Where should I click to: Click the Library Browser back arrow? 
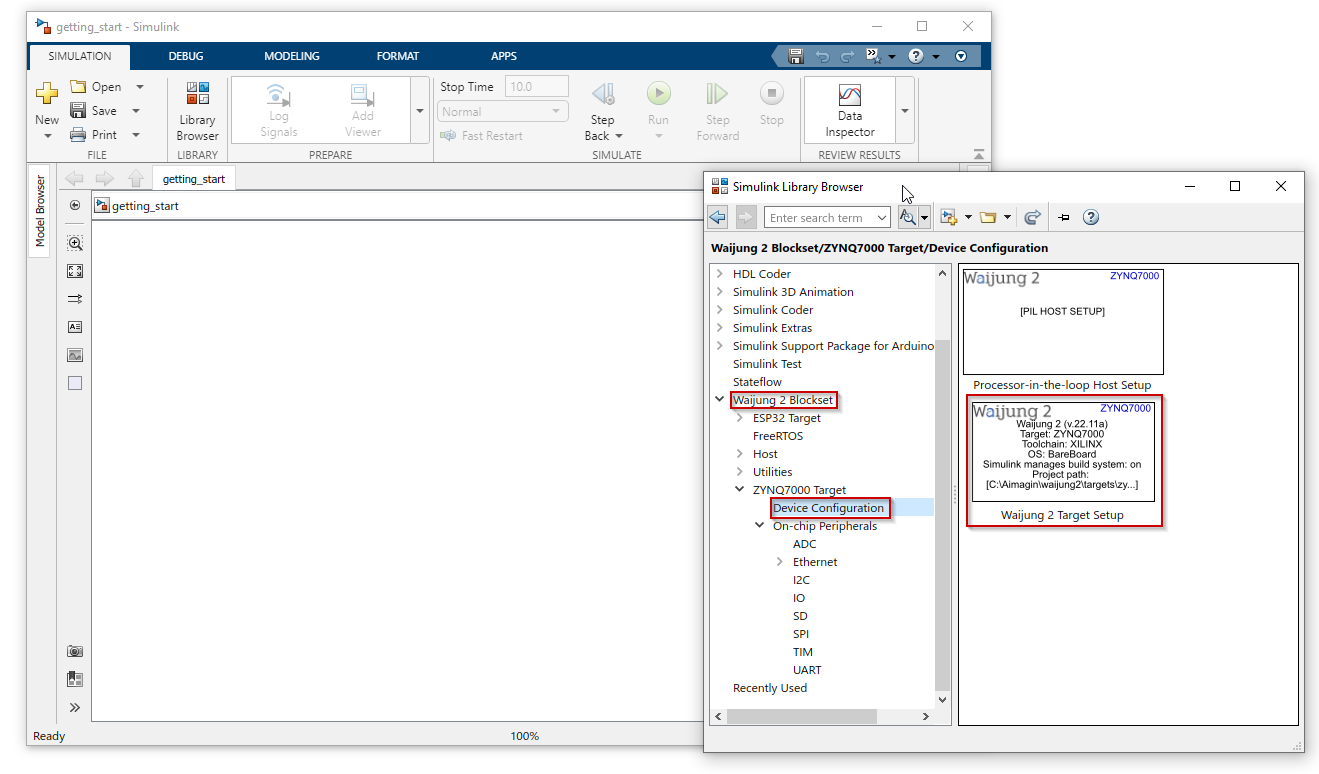(717, 217)
